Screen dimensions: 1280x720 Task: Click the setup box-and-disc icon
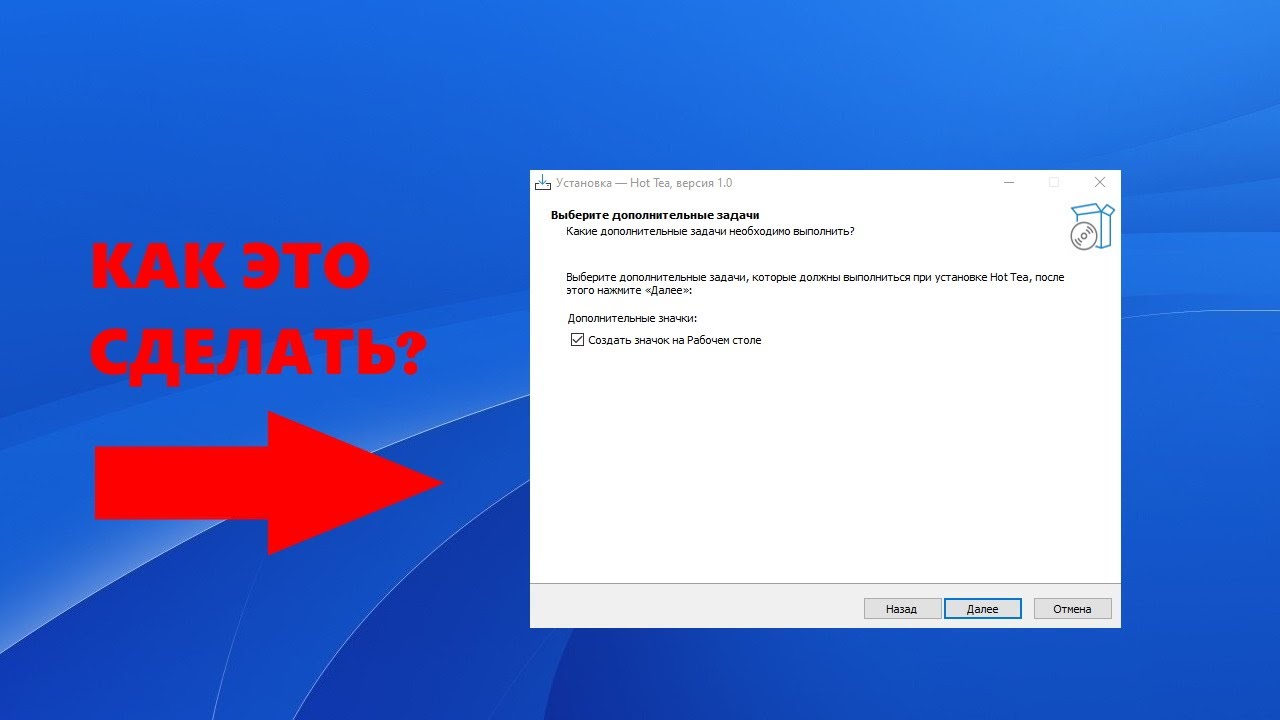pyautogui.click(x=1091, y=227)
